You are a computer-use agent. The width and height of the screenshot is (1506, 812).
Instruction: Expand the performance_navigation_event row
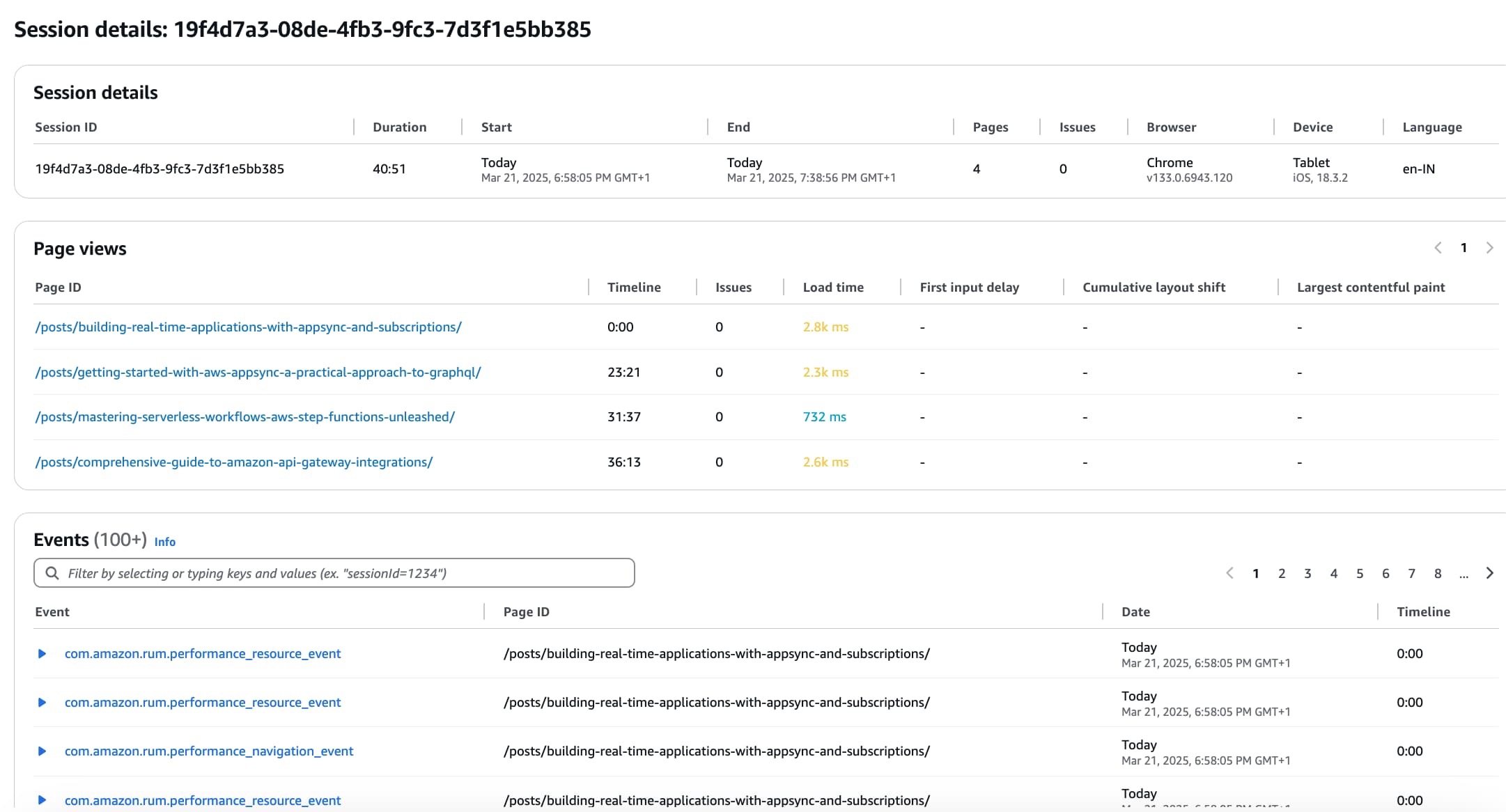[x=42, y=751]
